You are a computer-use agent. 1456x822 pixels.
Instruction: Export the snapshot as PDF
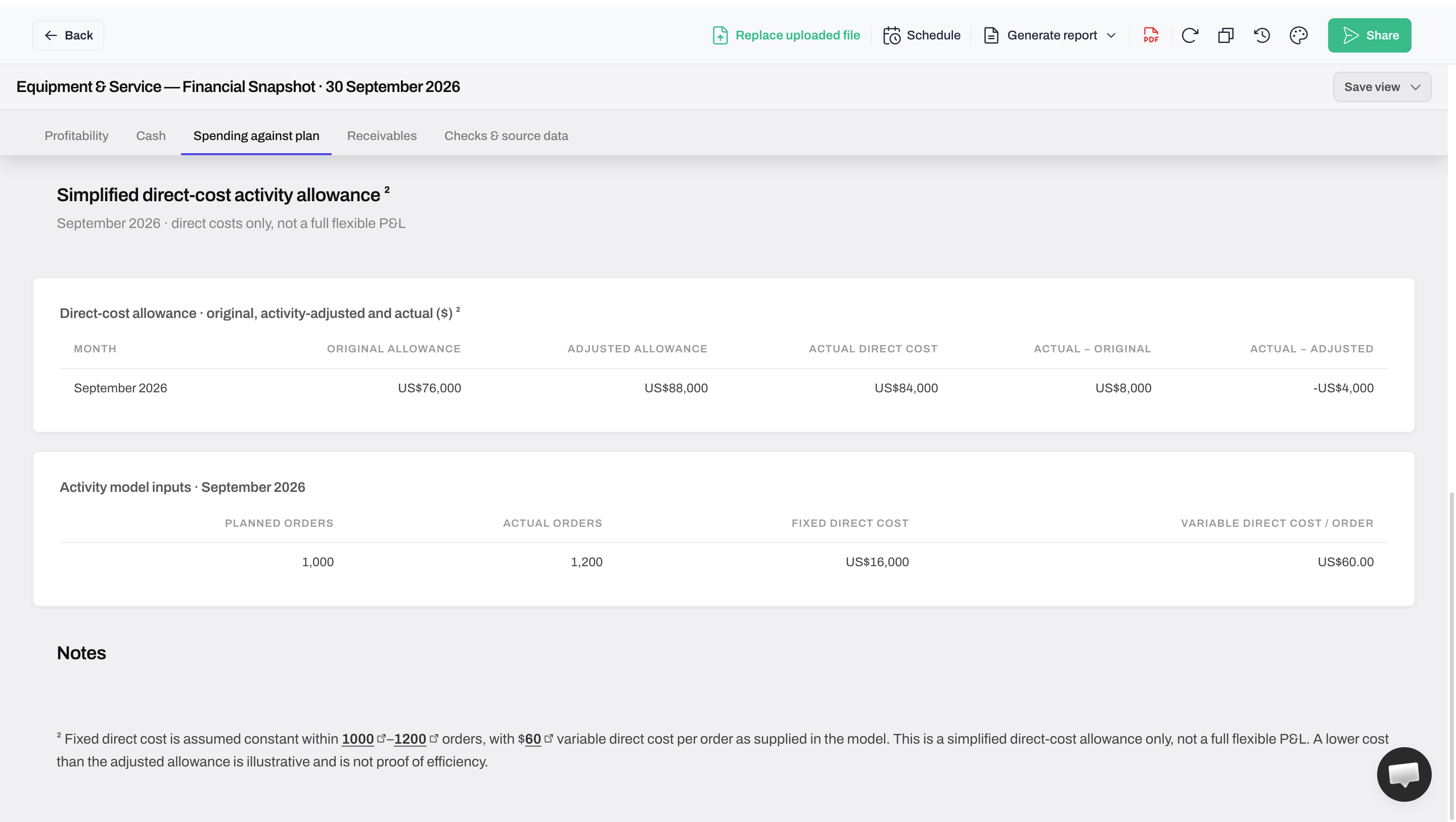click(1151, 35)
